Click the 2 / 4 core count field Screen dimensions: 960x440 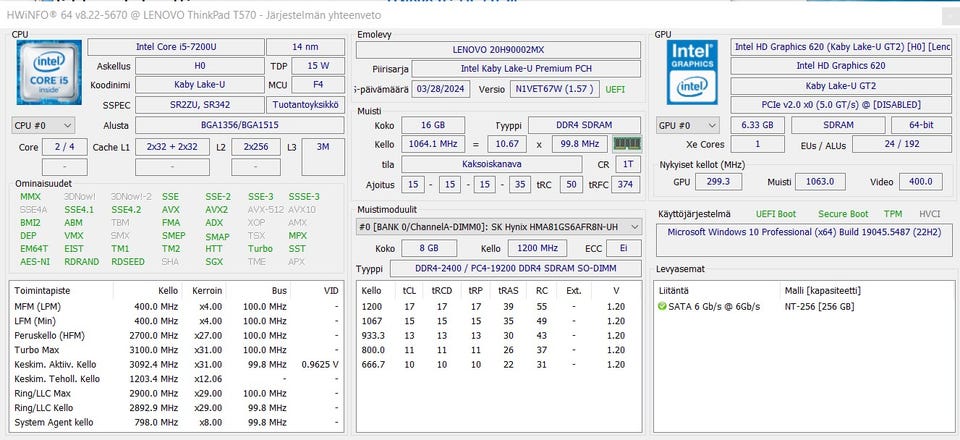64,147
